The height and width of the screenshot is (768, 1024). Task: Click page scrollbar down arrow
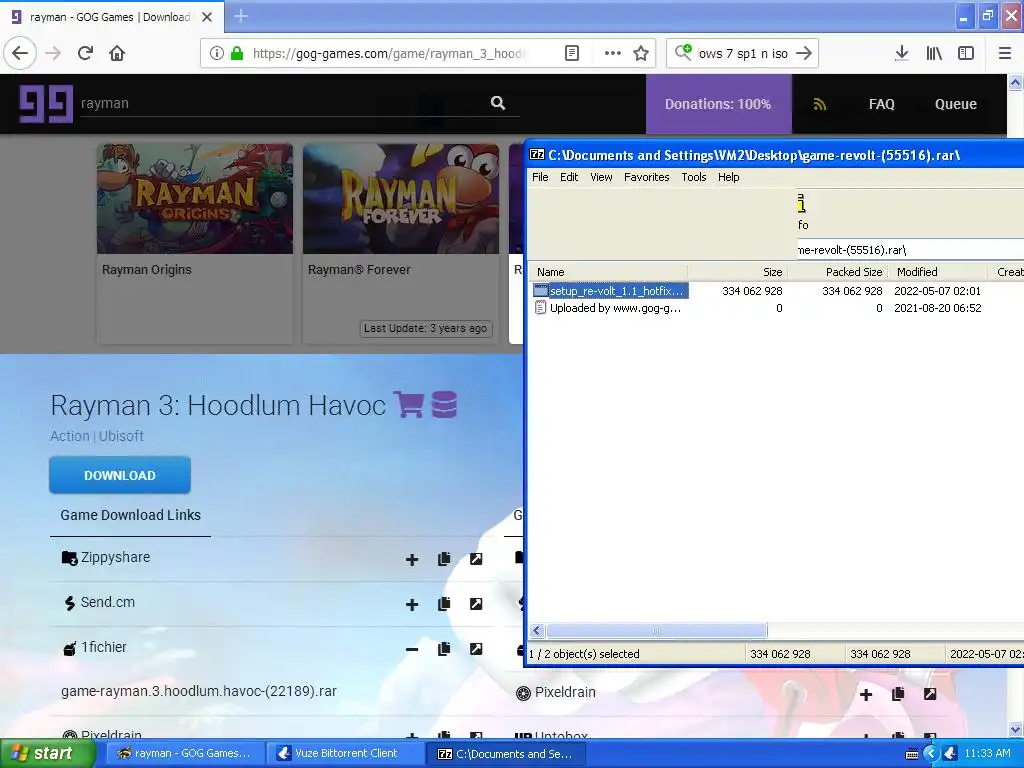click(x=1016, y=729)
